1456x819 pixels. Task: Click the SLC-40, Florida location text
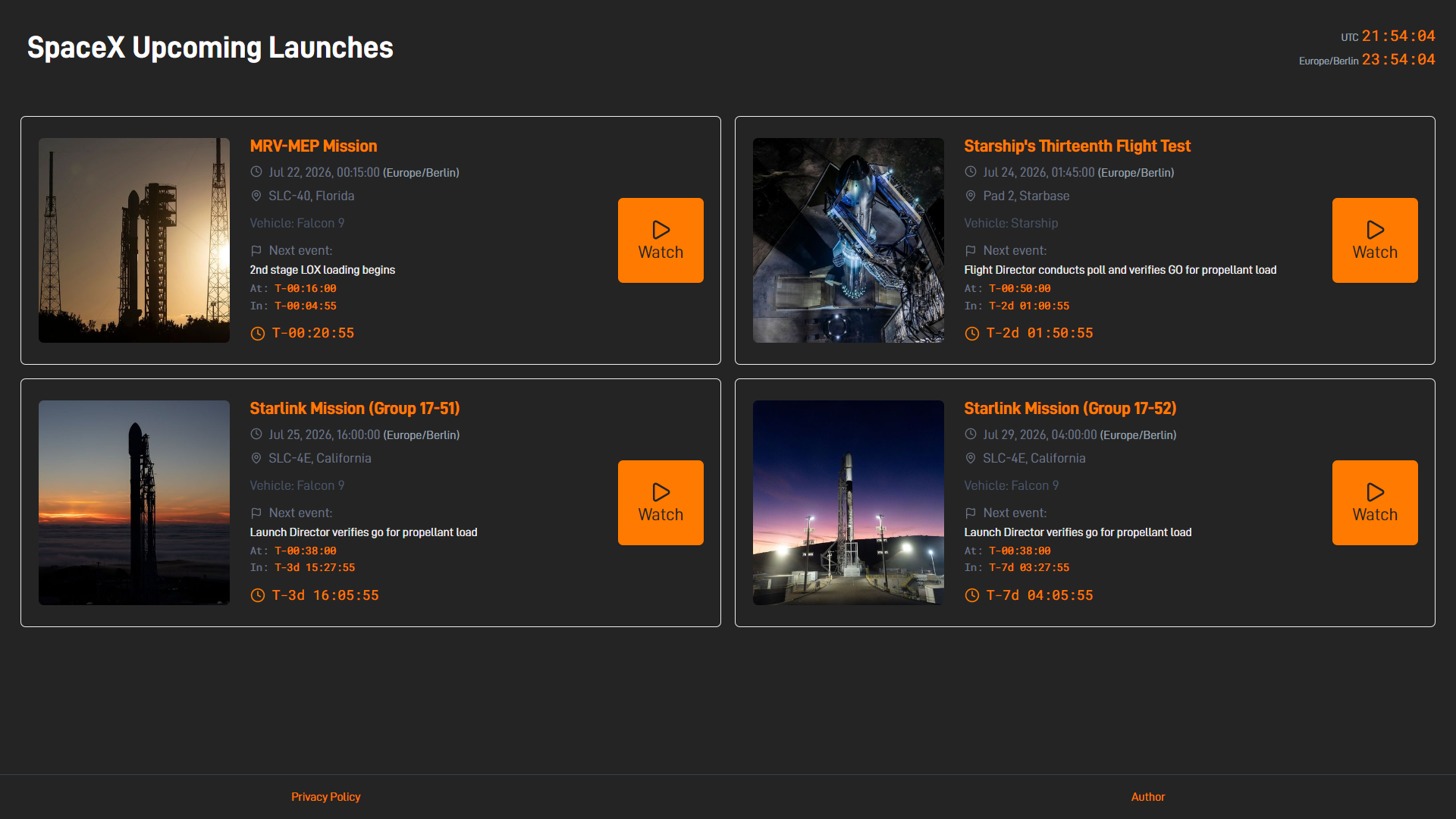pyautogui.click(x=312, y=196)
